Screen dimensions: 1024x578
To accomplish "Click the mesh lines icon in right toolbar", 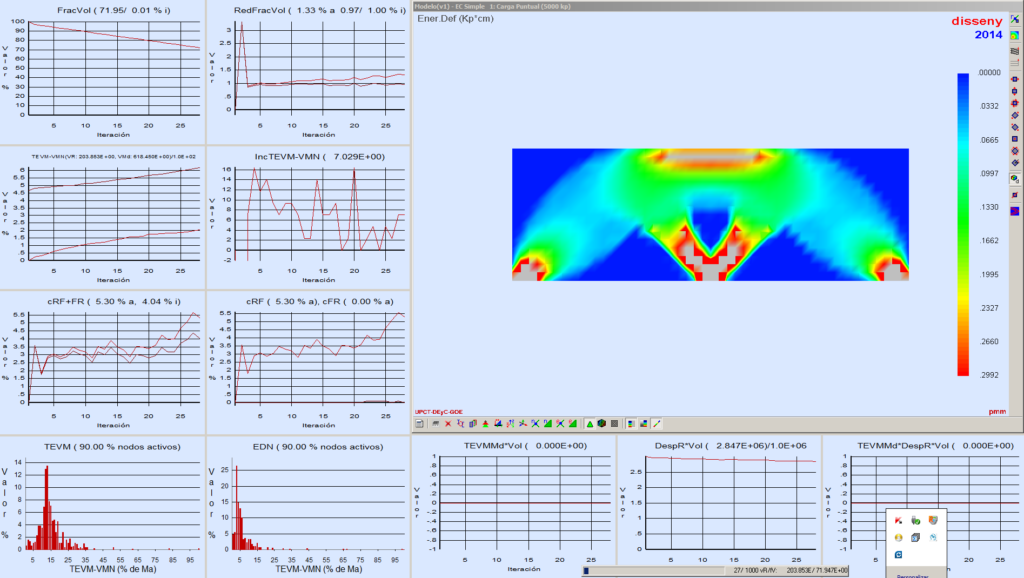I will click(x=1015, y=51).
